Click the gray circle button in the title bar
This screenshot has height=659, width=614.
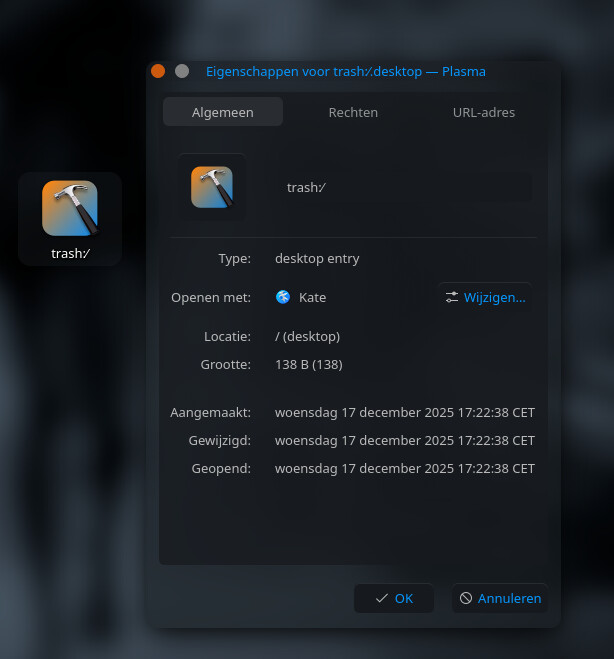(x=182, y=71)
